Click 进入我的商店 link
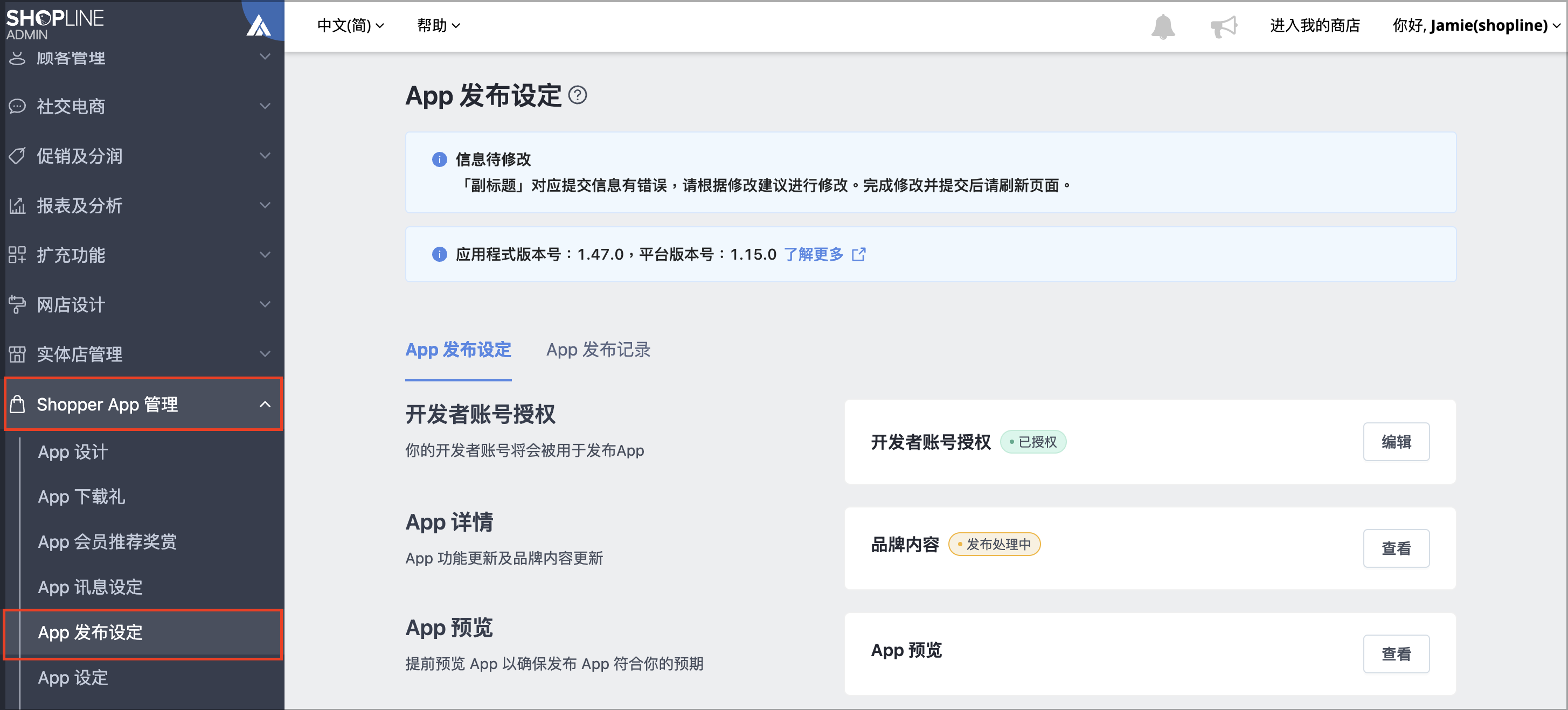 pos(1314,25)
